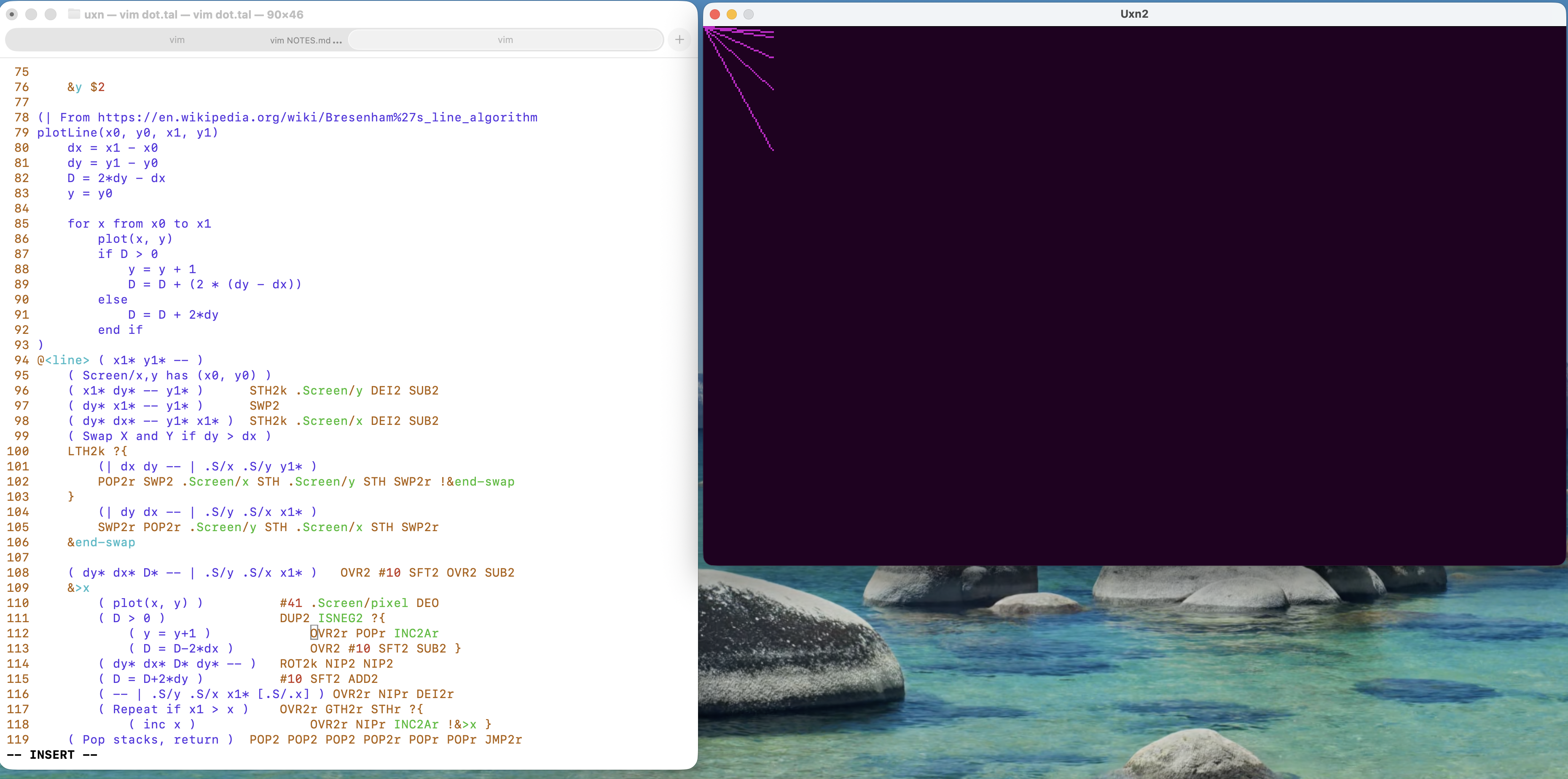Close the terminal window via gray button
This screenshot has width=1568, height=779.
pos(11,14)
